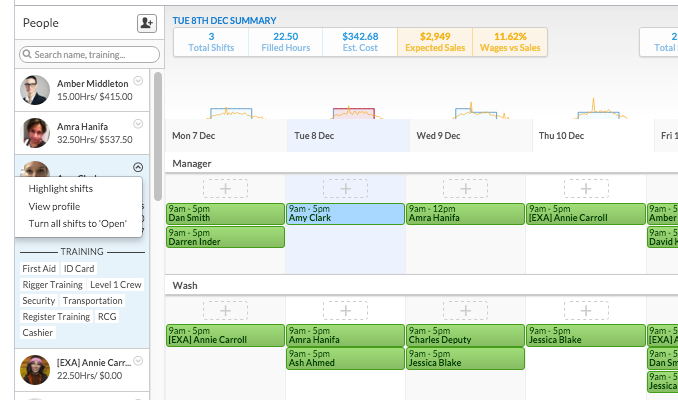Add a Manager shift on Tue 8 Dec
The image size is (678, 400).
click(345, 188)
